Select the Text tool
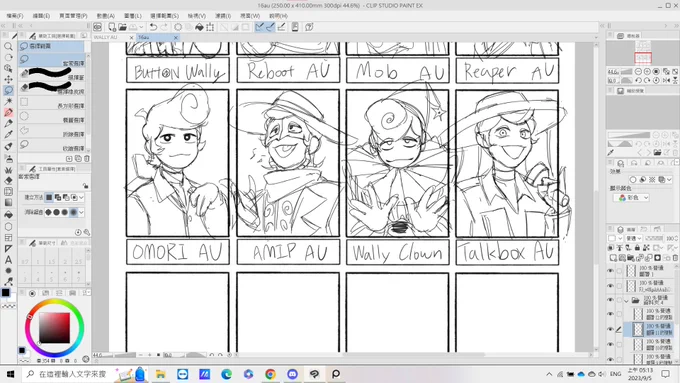 click(8, 259)
